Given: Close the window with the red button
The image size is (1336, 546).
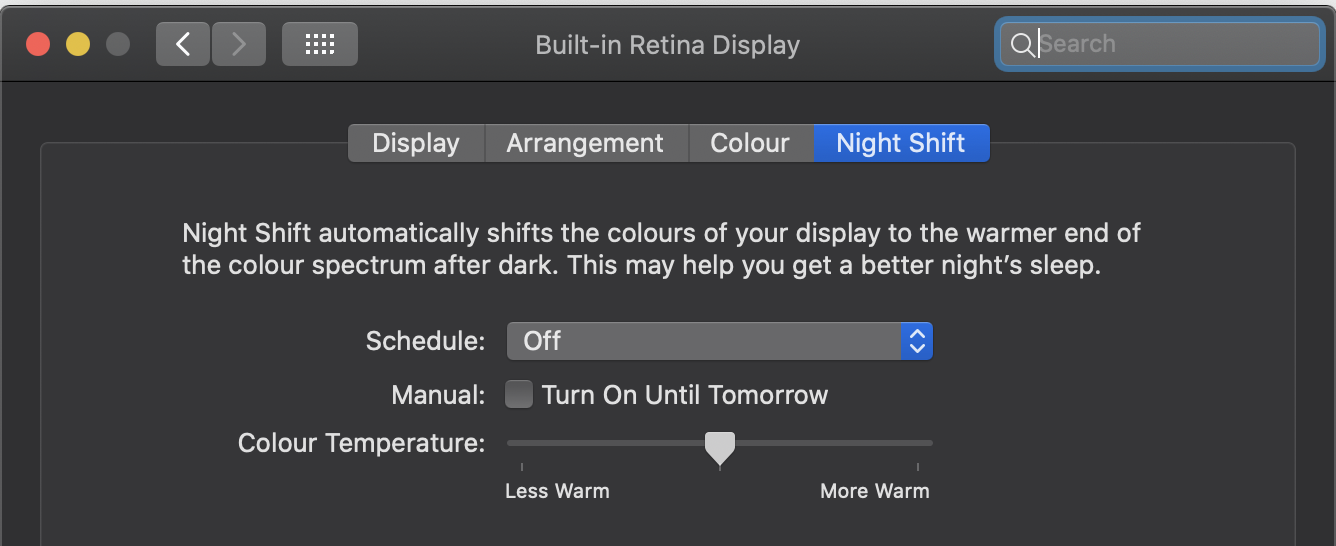Looking at the screenshot, I should point(38,44).
